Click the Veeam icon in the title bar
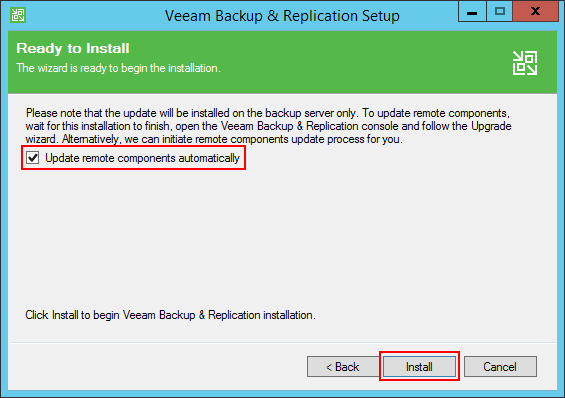Viewport: 565px width, 398px height. click(x=18, y=15)
